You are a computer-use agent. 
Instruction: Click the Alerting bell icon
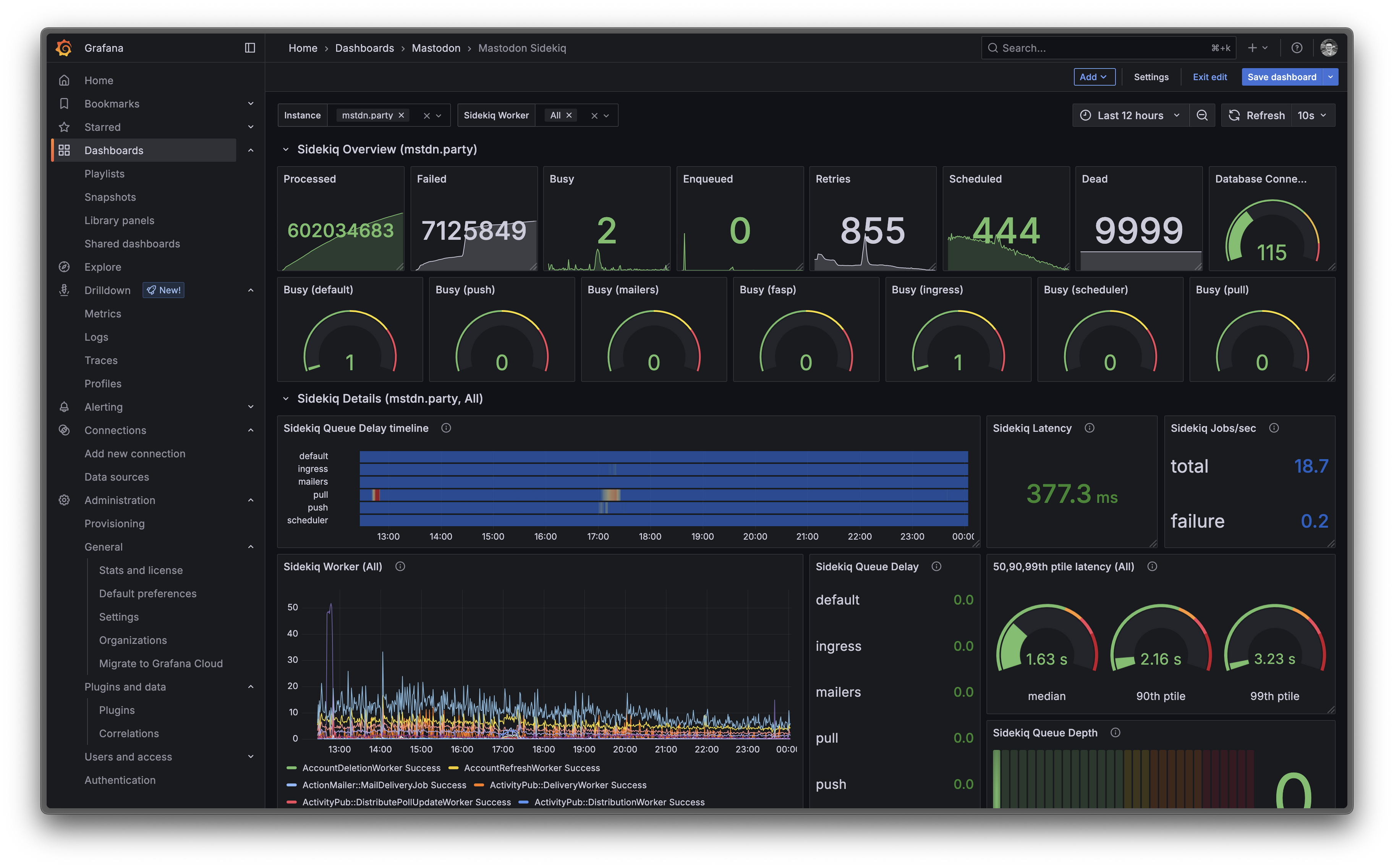(64, 406)
